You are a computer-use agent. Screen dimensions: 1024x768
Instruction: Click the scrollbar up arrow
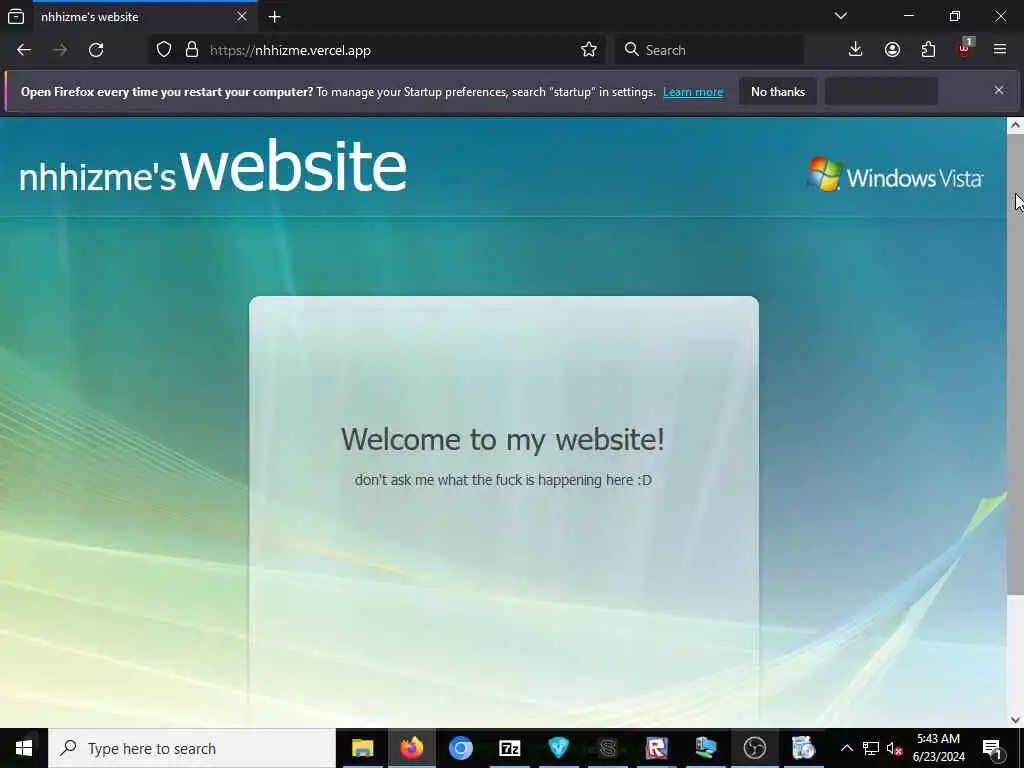[1016, 125]
